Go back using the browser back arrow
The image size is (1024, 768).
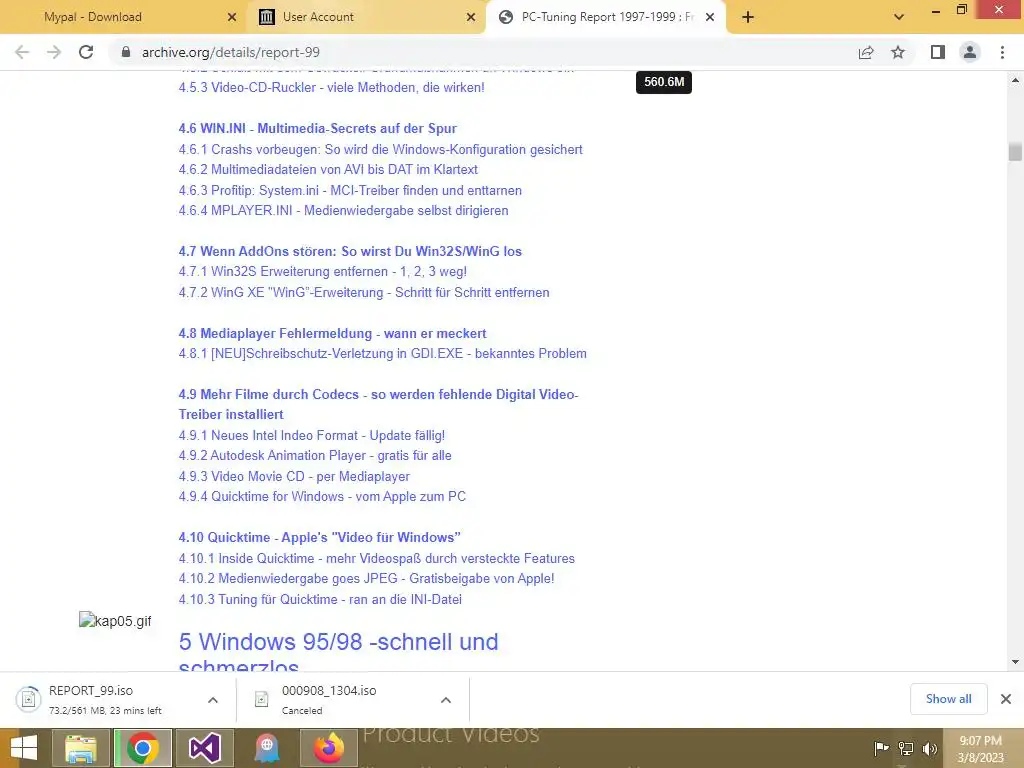coord(22,52)
